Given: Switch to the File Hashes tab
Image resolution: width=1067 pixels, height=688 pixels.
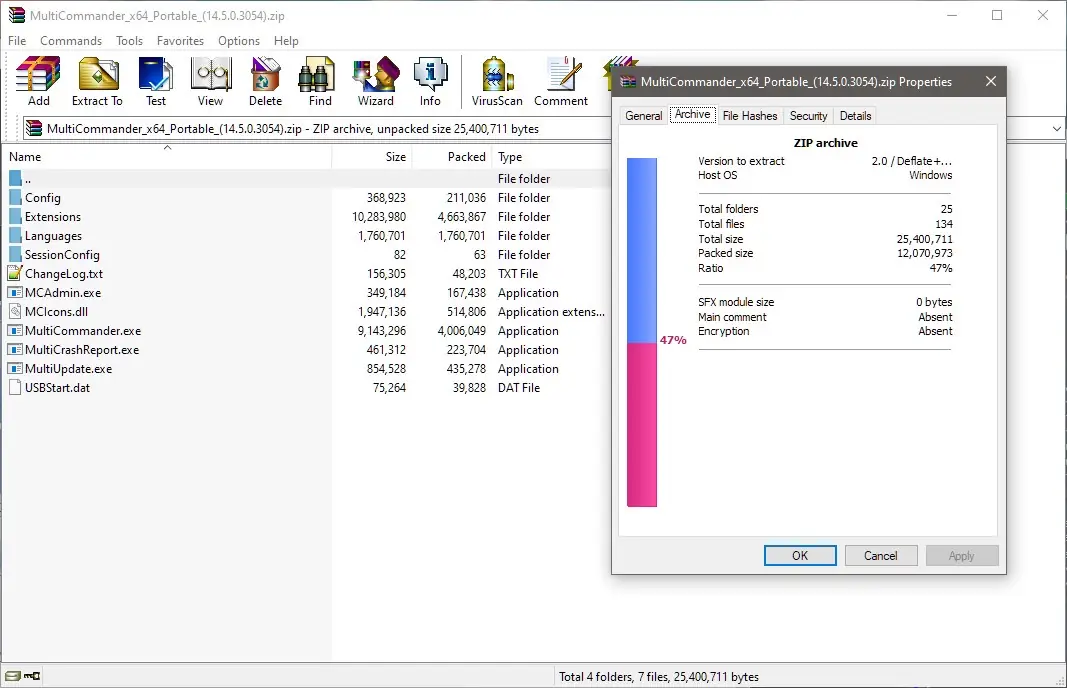Looking at the screenshot, I should [x=750, y=116].
